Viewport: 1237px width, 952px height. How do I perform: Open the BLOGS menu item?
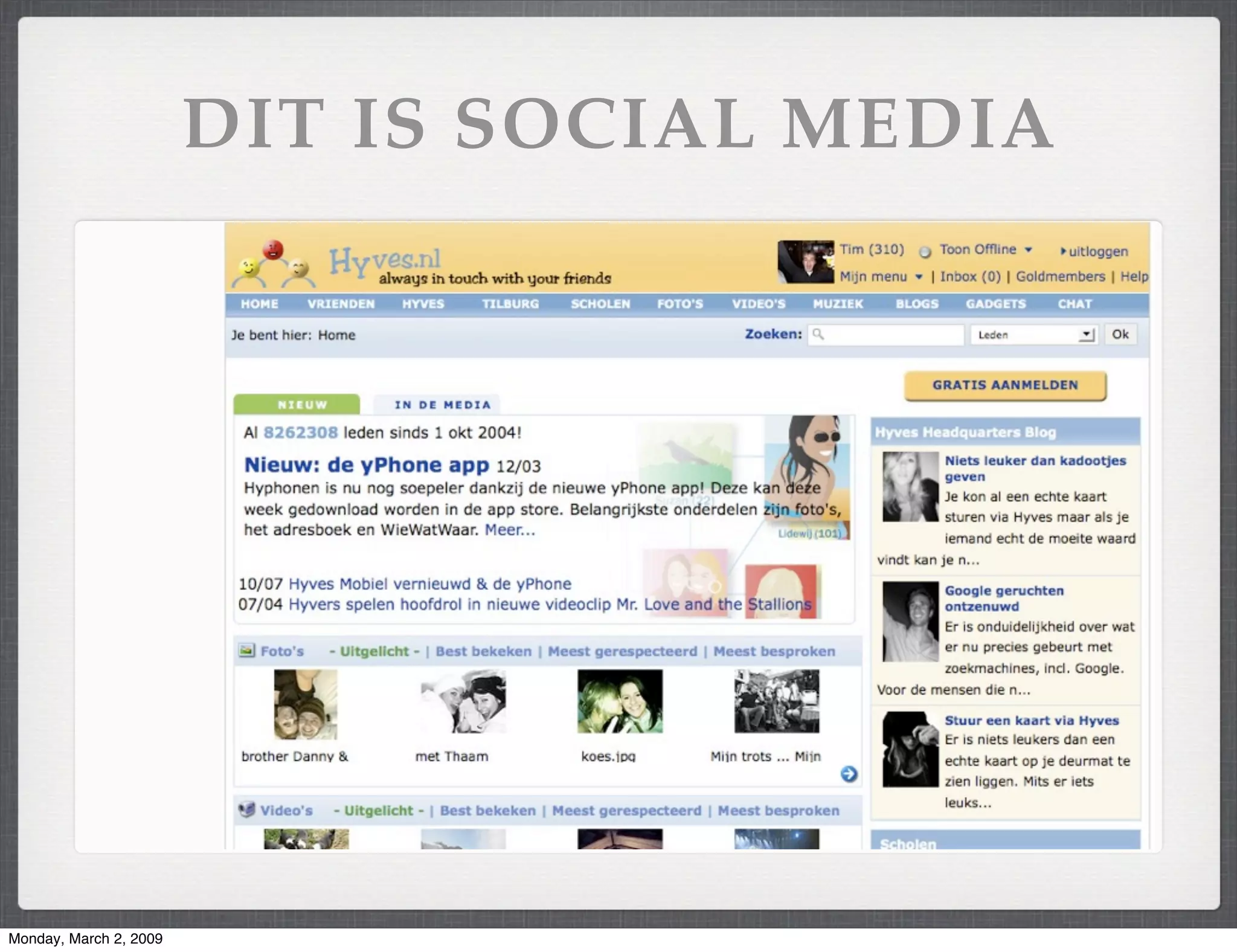click(x=917, y=304)
